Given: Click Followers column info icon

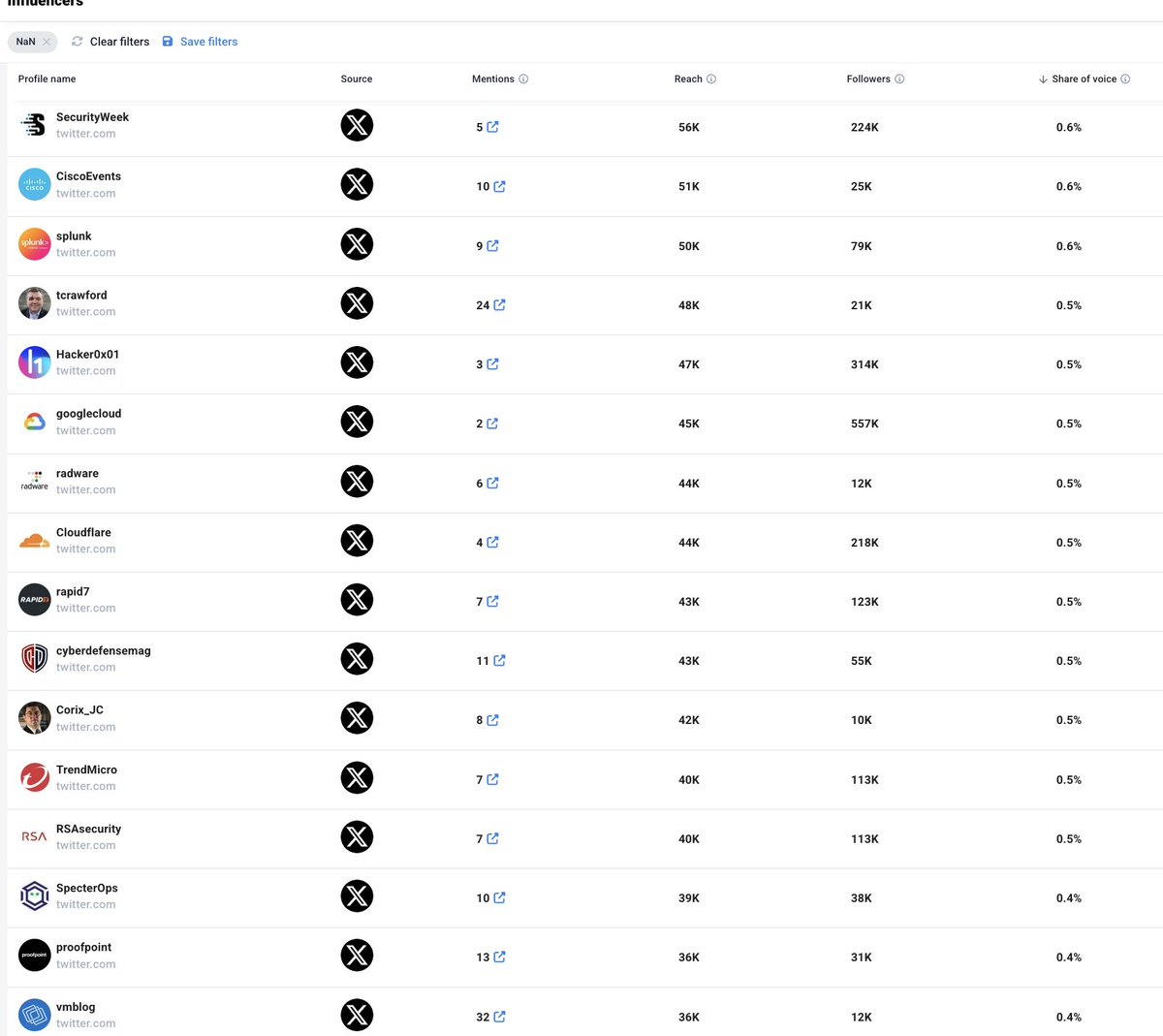Looking at the screenshot, I should [899, 79].
